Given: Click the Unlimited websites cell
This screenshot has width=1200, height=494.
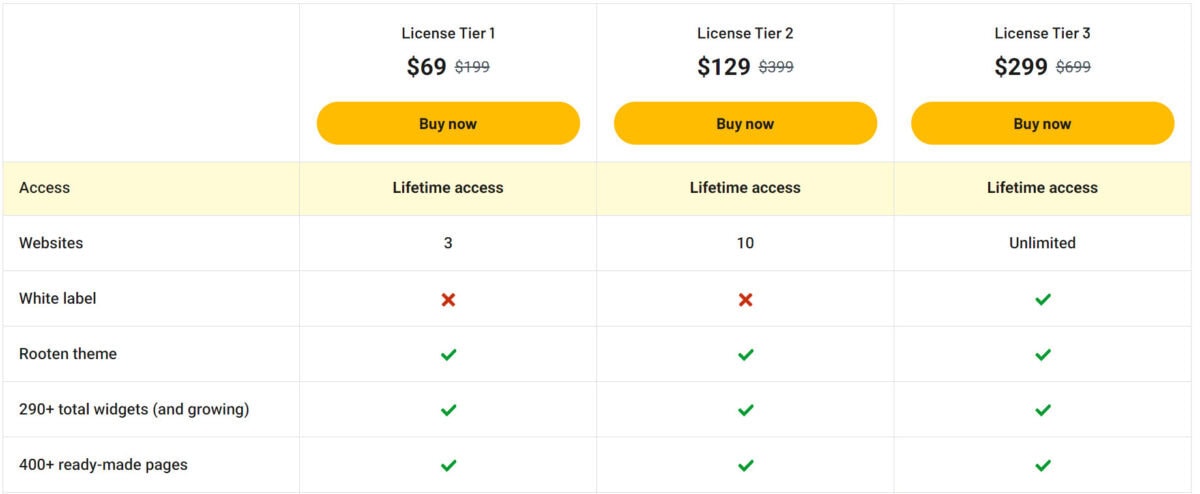Looking at the screenshot, I should (1042, 243).
